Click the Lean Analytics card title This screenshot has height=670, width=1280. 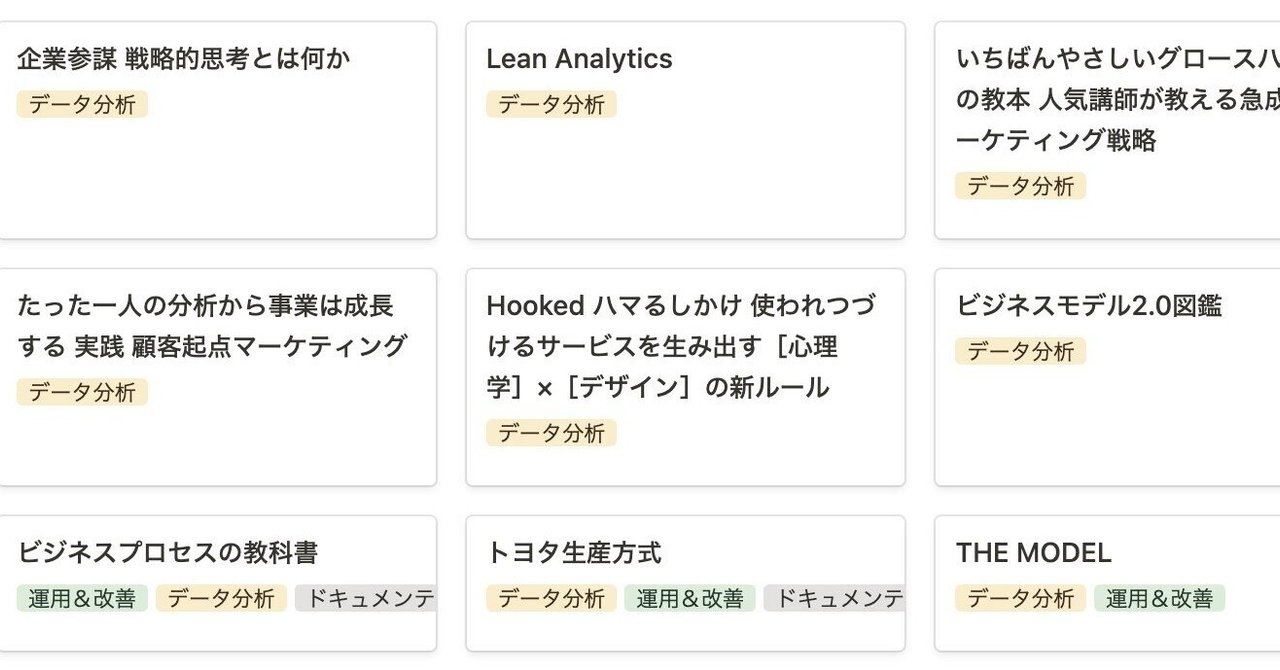coord(579,59)
